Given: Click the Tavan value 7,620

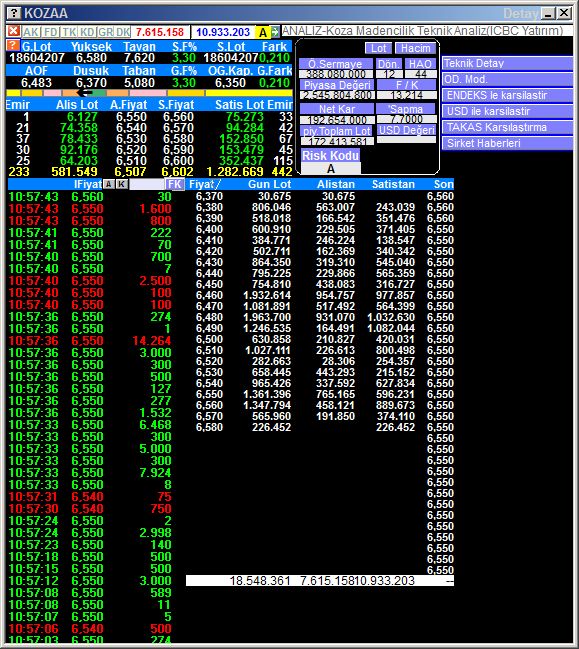Looking at the screenshot, I should pyautogui.click(x=139, y=58).
